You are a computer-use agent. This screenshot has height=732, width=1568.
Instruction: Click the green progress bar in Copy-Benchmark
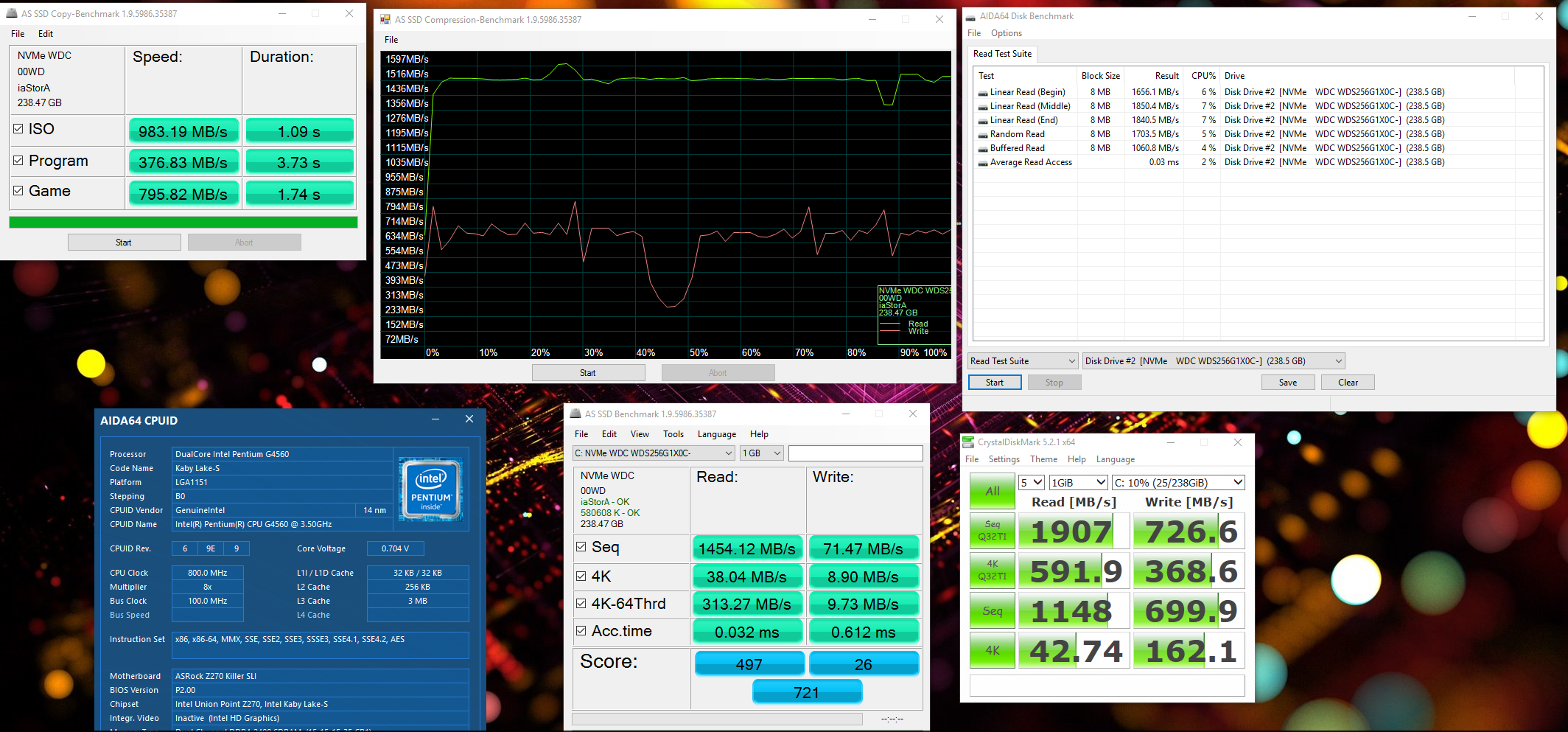tap(183, 222)
